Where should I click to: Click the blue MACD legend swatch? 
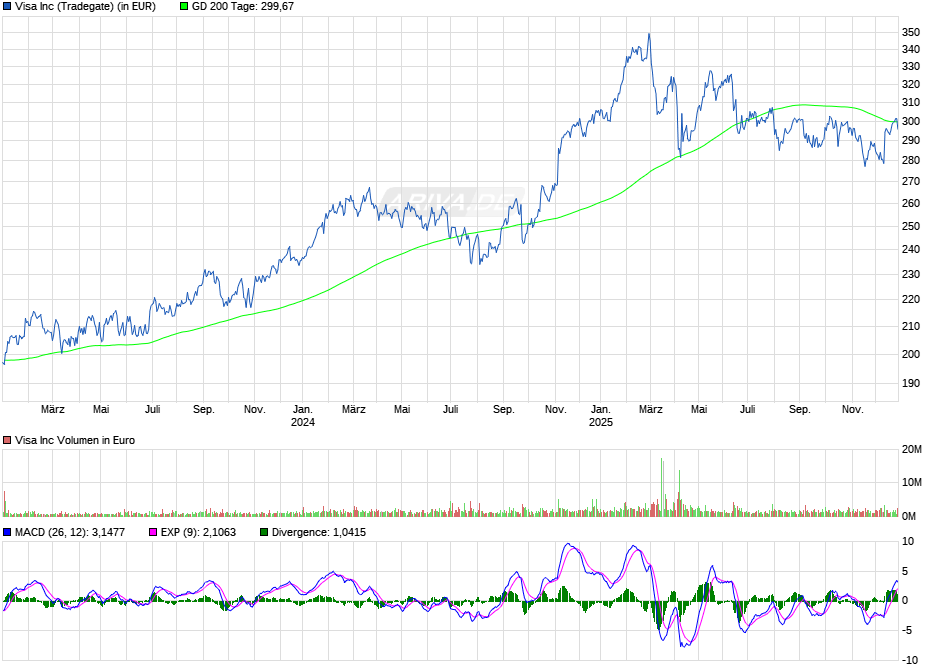[7, 532]
